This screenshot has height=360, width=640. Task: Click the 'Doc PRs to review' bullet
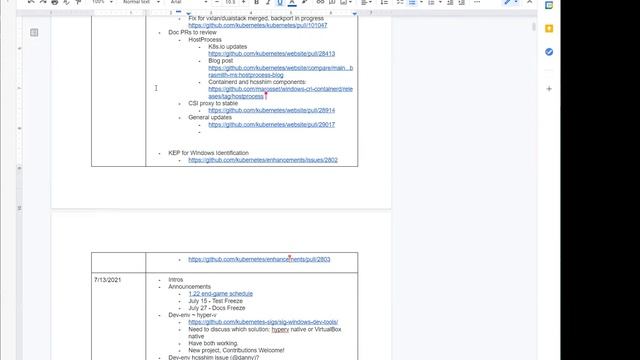point(192,32)
